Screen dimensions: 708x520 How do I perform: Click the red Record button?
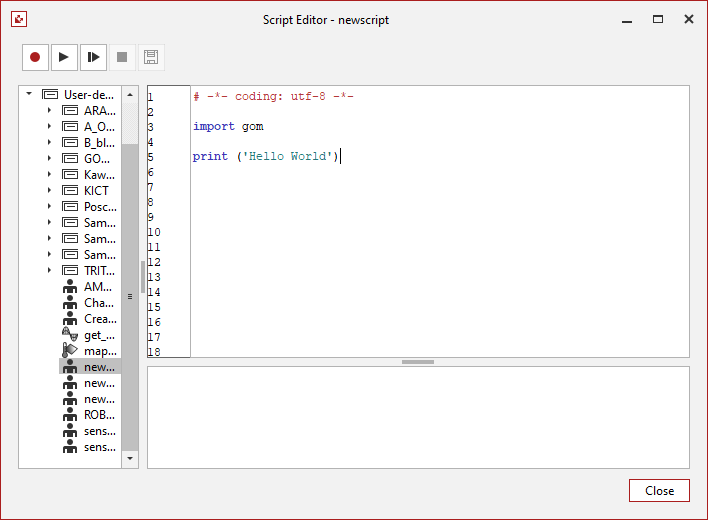[x=35, y=58]
